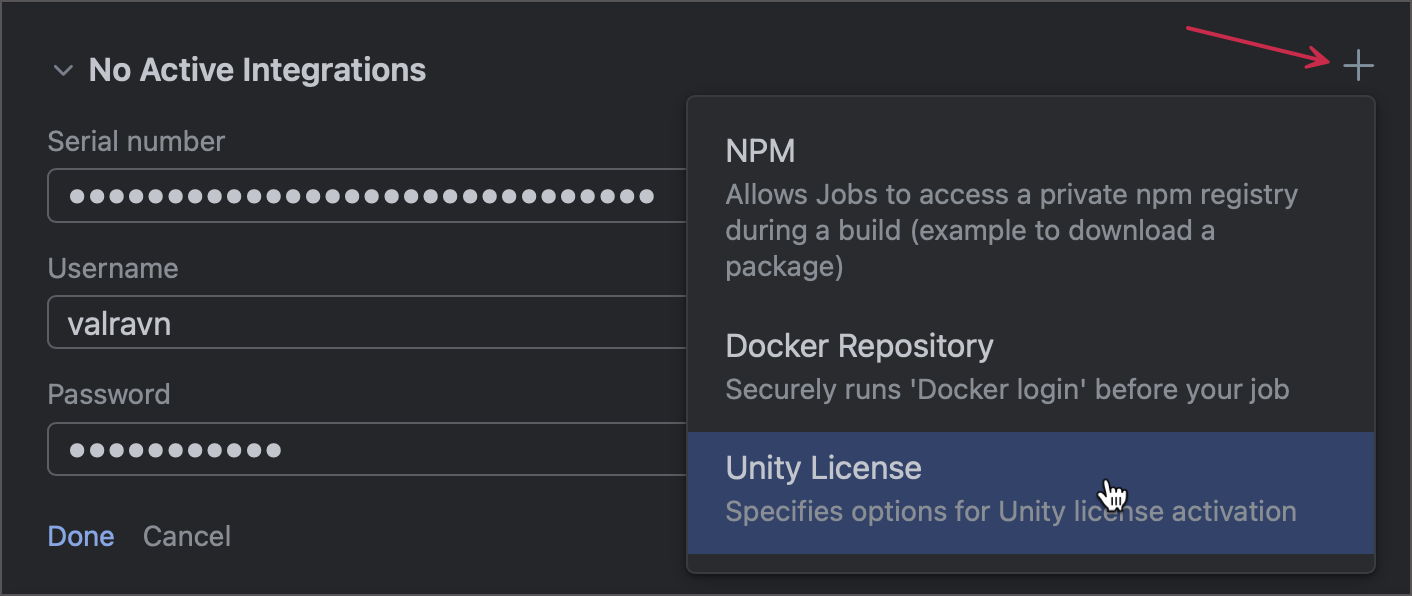Select the highlighted Unity License entry
Viewport: 1412px width, 596px height.
pos(823,467)
